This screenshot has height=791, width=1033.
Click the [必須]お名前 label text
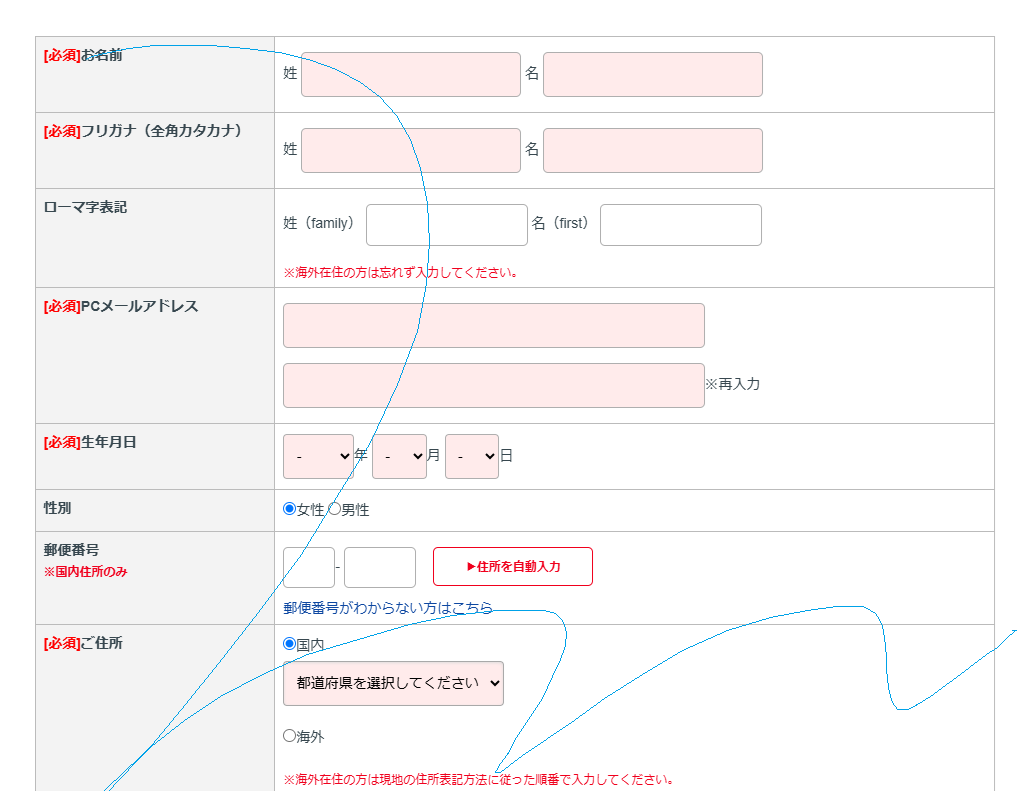[83, 55]
